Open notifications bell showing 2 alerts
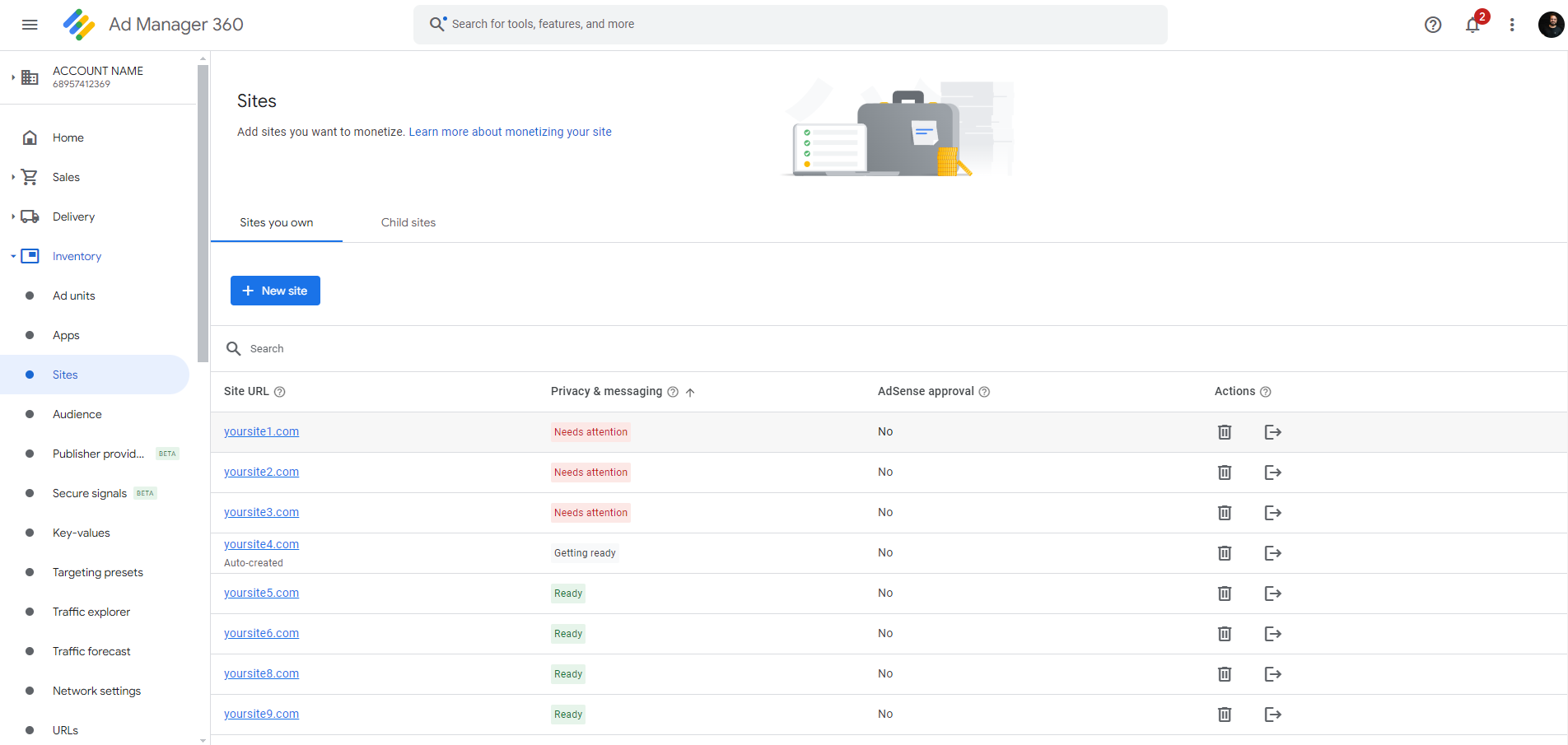Screen dimensions: 1568x745 (1472, 25)
